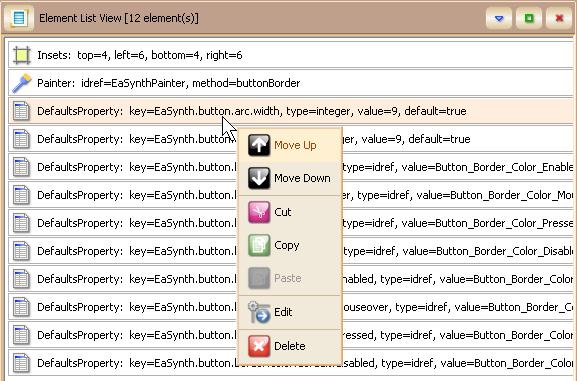Click document icon of Button_Border_Color_Enable row

21,167
